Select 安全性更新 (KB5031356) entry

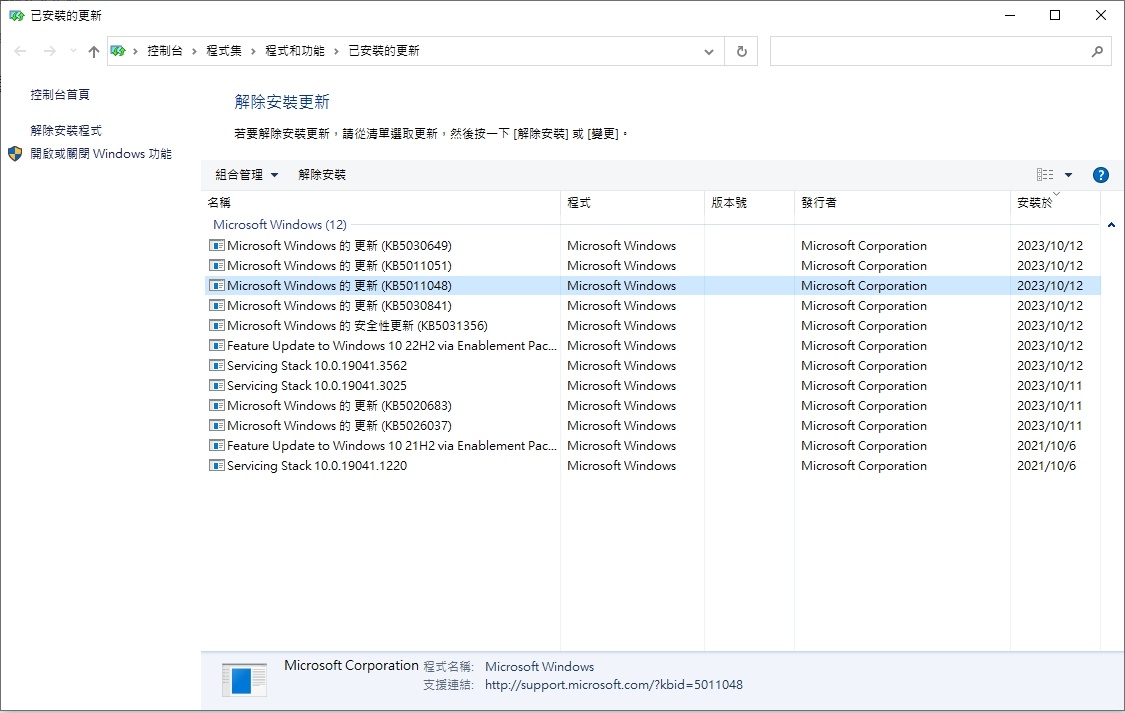(x=357, y=326)
